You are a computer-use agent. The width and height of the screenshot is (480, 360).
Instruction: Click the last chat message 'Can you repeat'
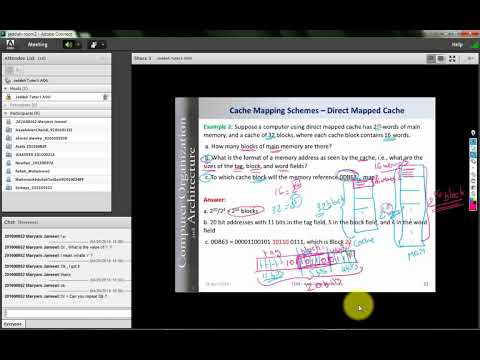(55, 296)
